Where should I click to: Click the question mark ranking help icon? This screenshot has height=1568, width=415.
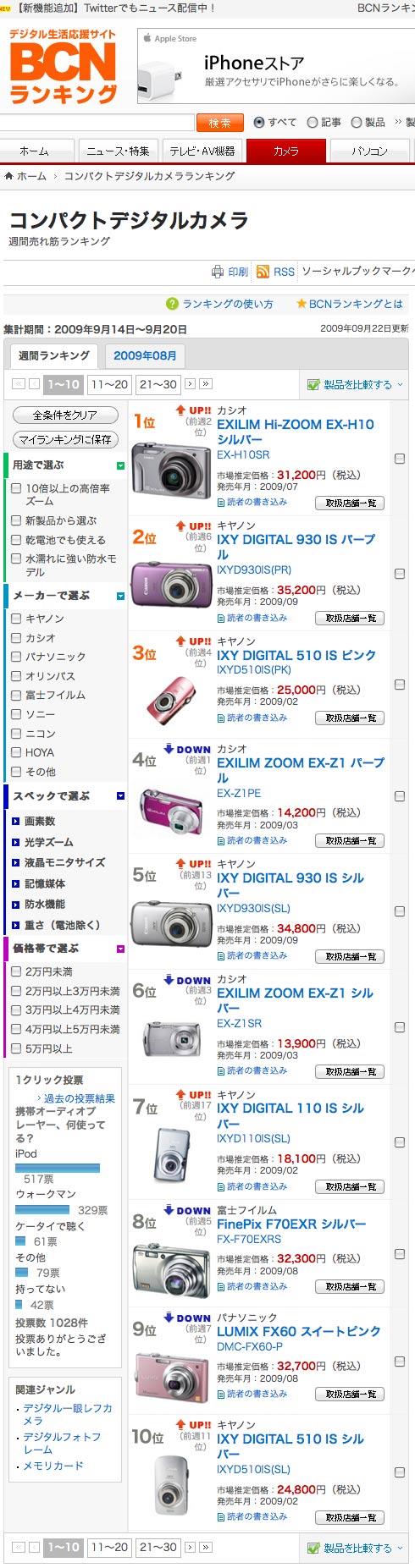[x=172, y=304]
